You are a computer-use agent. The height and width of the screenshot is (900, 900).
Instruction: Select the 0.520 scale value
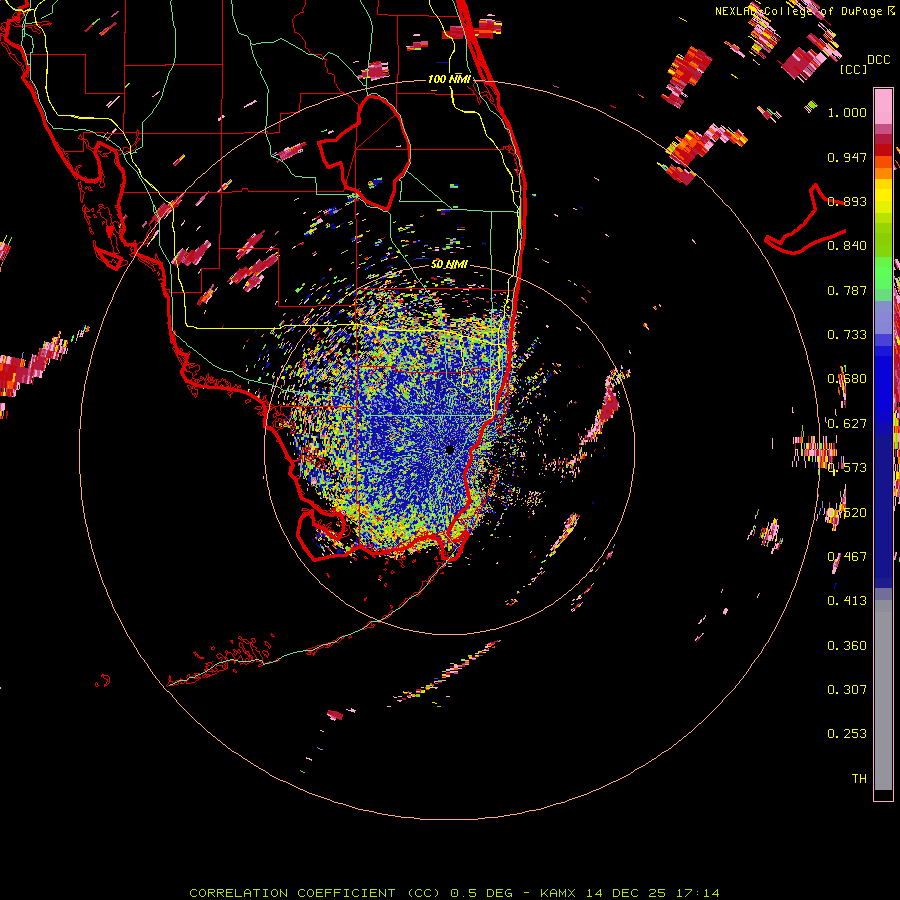[847, 513]
